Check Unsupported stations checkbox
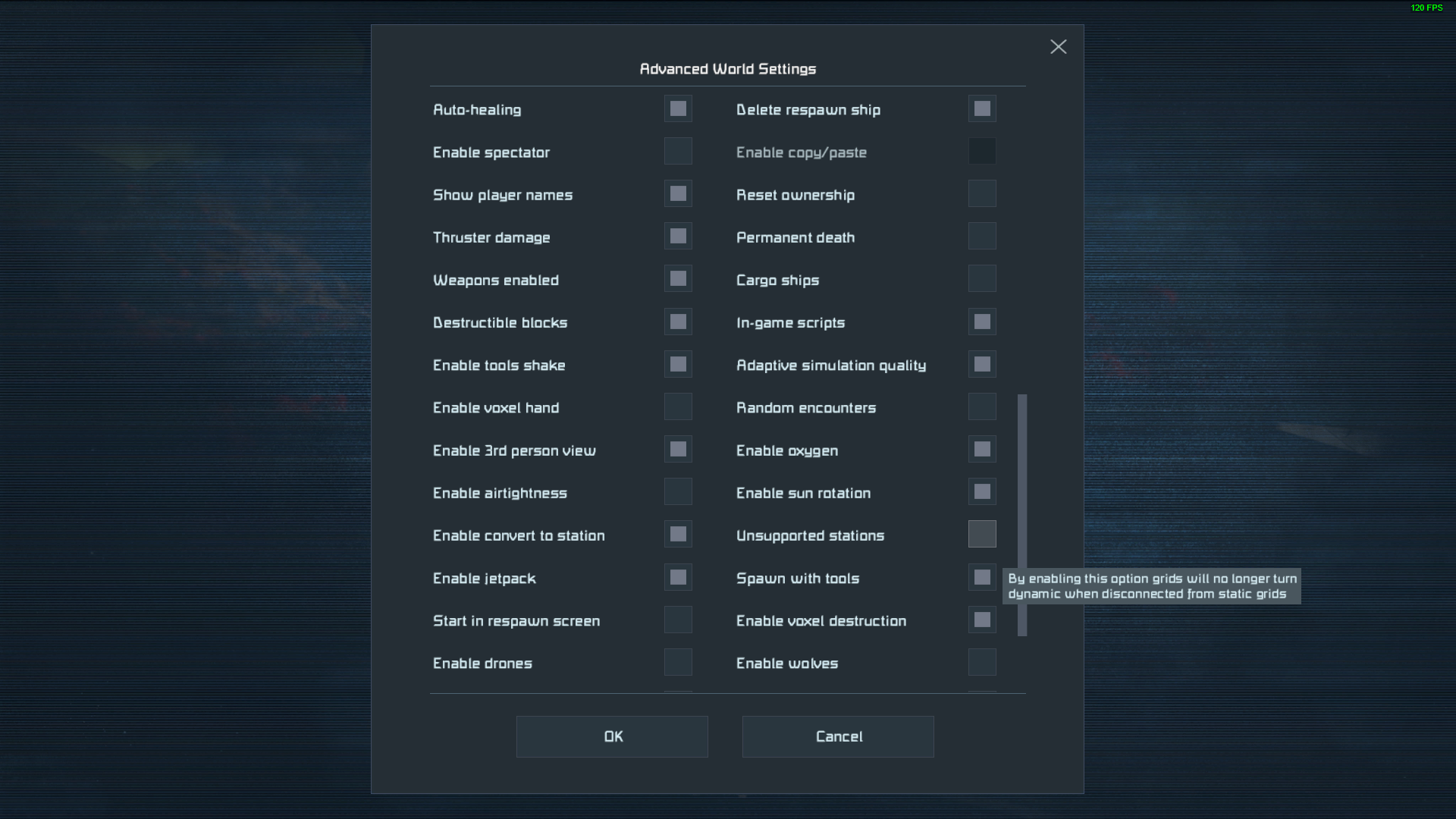This screenshot has width=1456, height=819. tap(982, 535)
